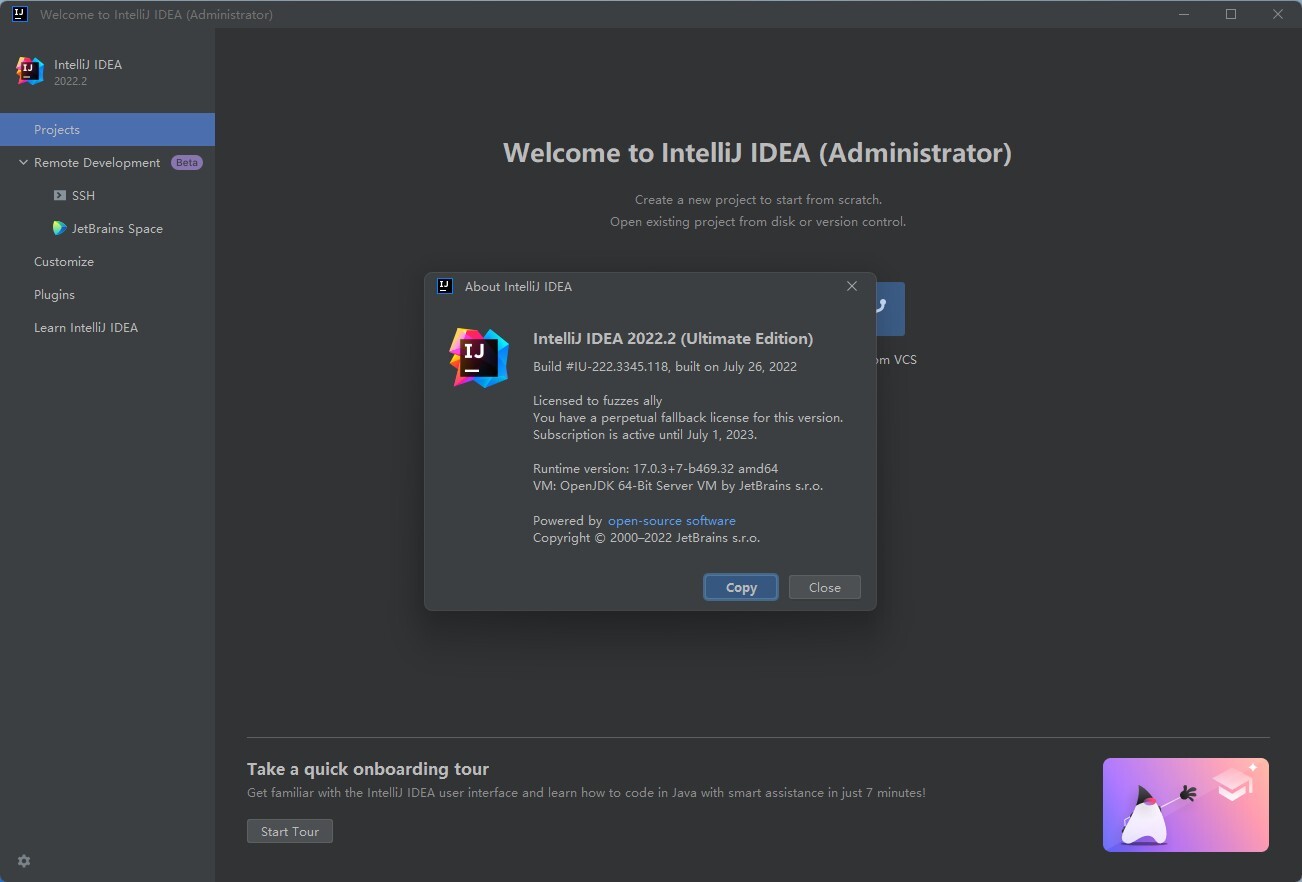Click the IntelliJ IDEA logo in sidebar header
This screenshot has height=882, width=1302.
[x=30, y=71]
